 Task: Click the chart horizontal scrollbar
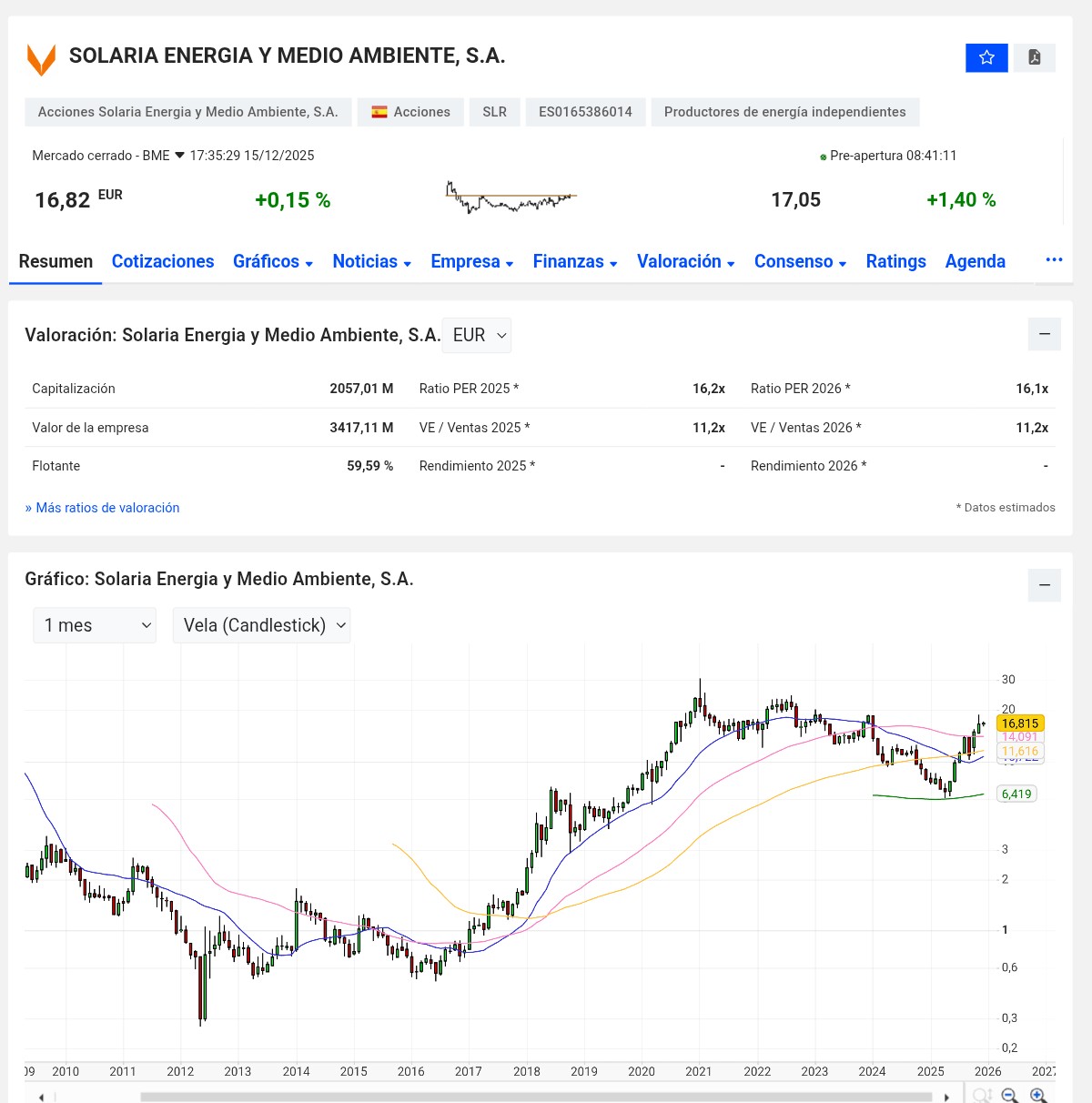pyautogui.click(x=537, y=1098)
